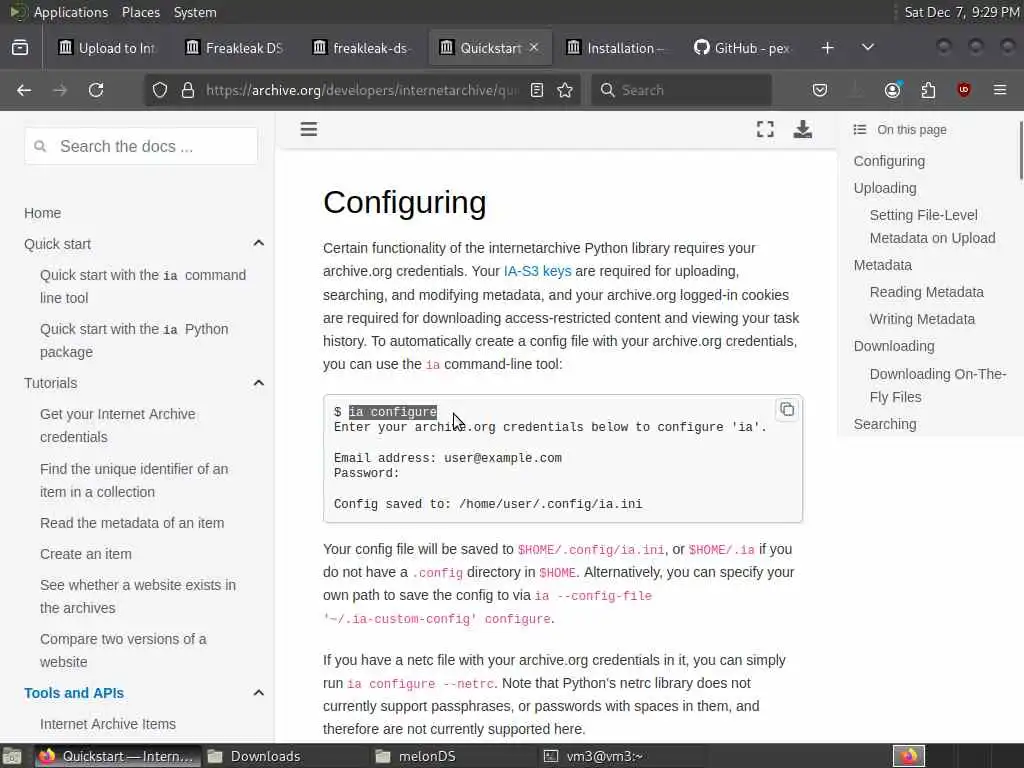Jump to Writing Metadata section
This screenshot has width=1024, height=768.
[x=922, y=319]
